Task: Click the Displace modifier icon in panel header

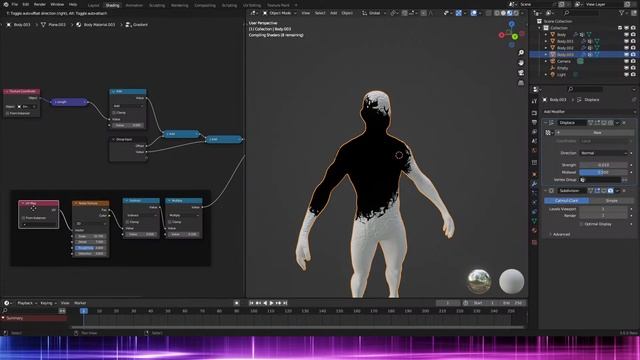Action: [x=551, y=122]
